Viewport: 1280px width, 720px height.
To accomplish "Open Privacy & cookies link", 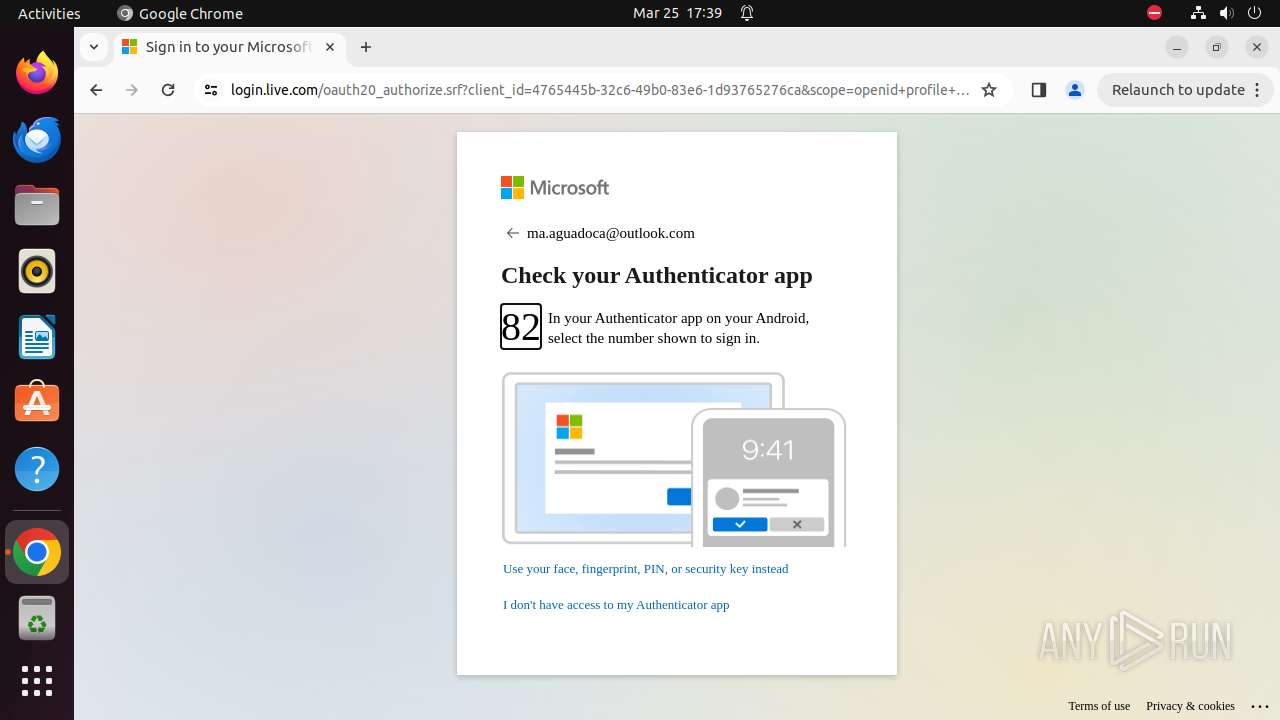I will click(1190, 706).
